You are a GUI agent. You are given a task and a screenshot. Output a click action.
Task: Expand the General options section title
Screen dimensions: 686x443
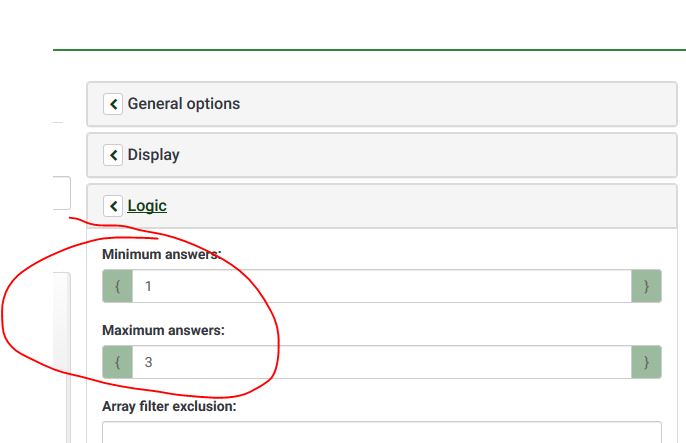183,104
